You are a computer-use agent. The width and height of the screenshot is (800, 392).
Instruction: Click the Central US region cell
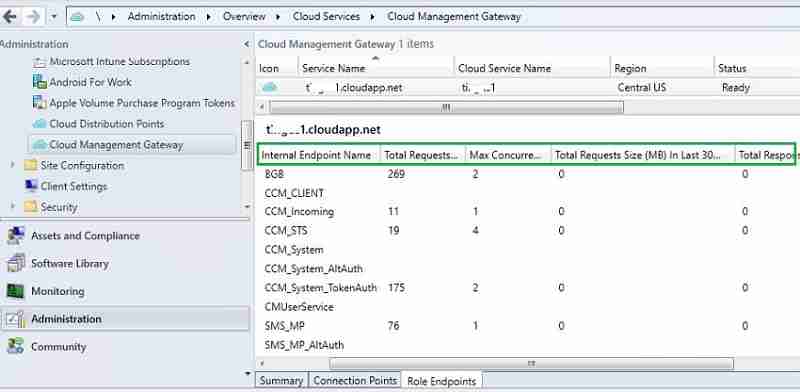641,87
